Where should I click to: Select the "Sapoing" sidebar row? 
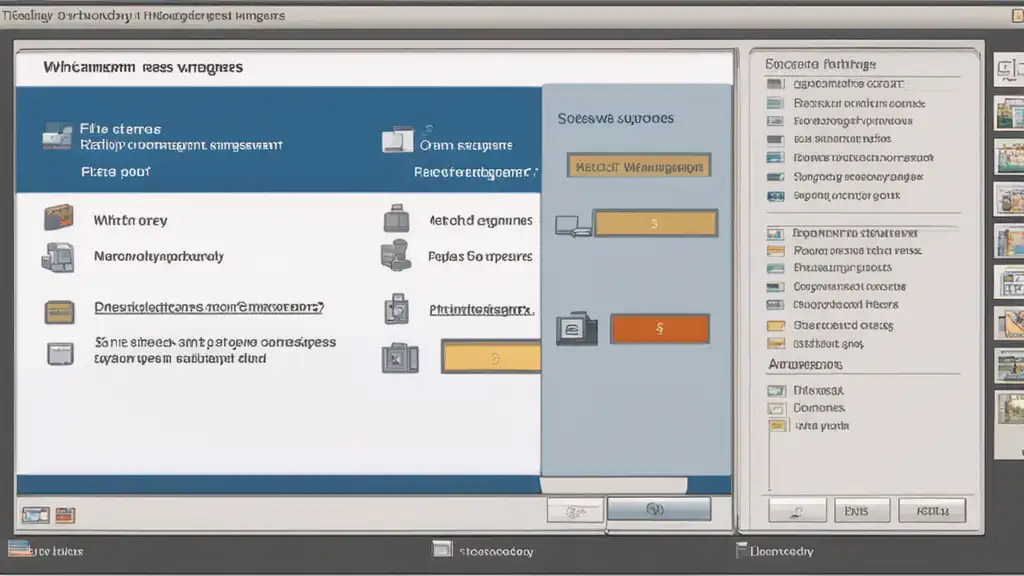[x=846, y=195]
